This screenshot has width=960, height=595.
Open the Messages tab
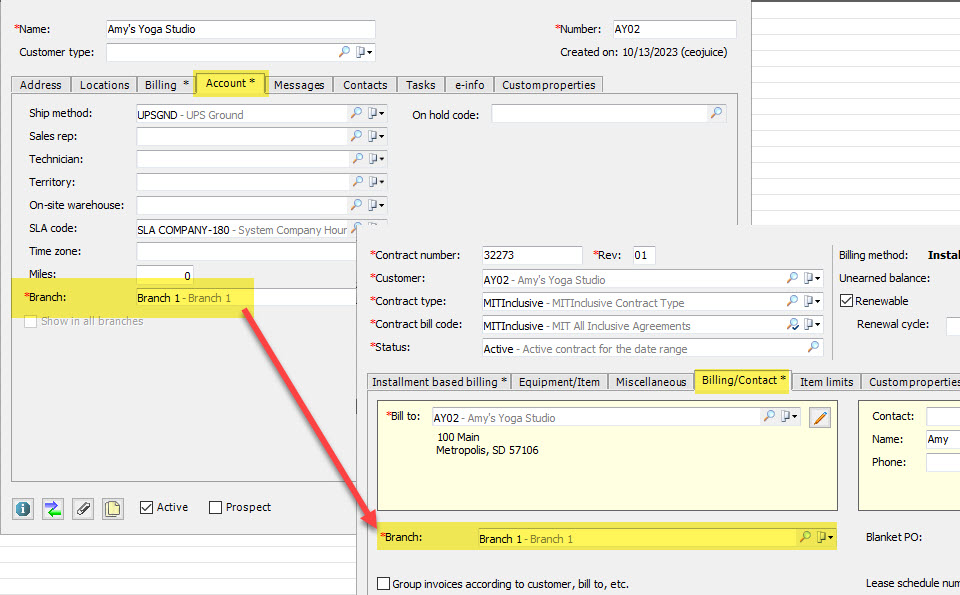[299, 85]
